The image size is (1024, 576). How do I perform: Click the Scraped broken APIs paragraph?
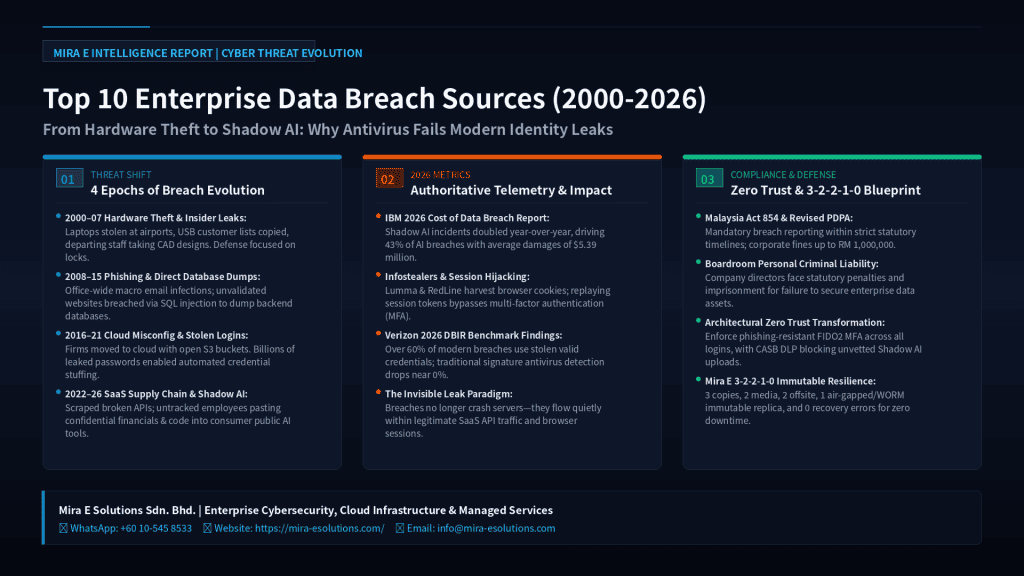point(178,421)
